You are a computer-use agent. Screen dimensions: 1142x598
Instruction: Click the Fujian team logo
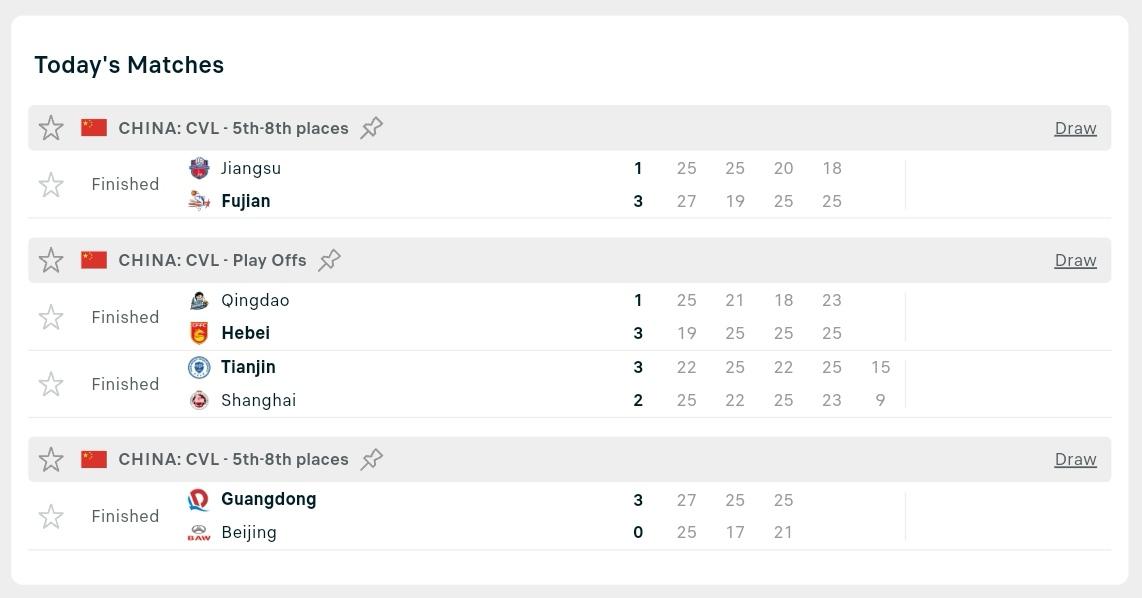[x=199, y=201]
